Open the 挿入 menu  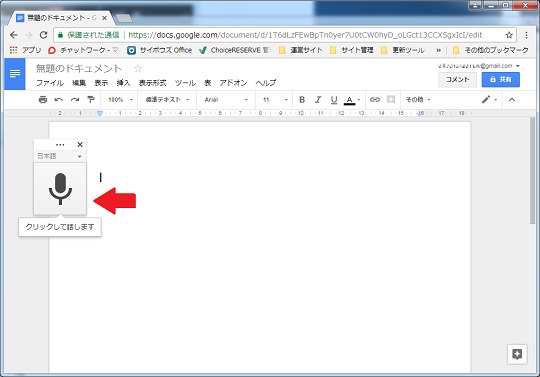coord(123,83)
